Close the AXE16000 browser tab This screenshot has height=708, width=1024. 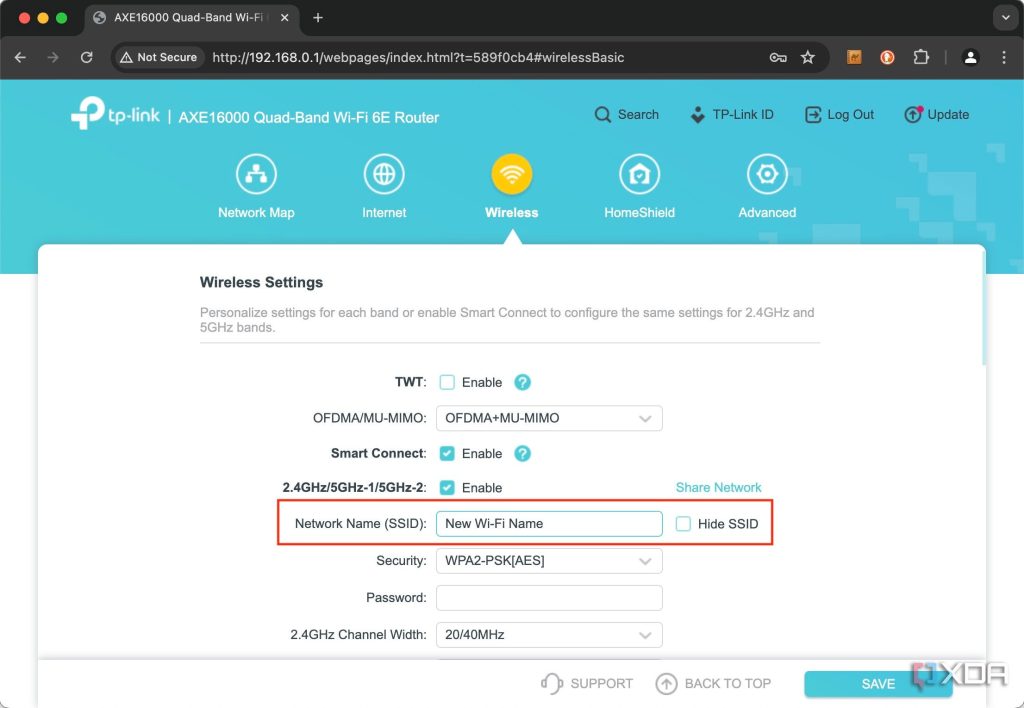pyautogui.click(x=285, y=18)
